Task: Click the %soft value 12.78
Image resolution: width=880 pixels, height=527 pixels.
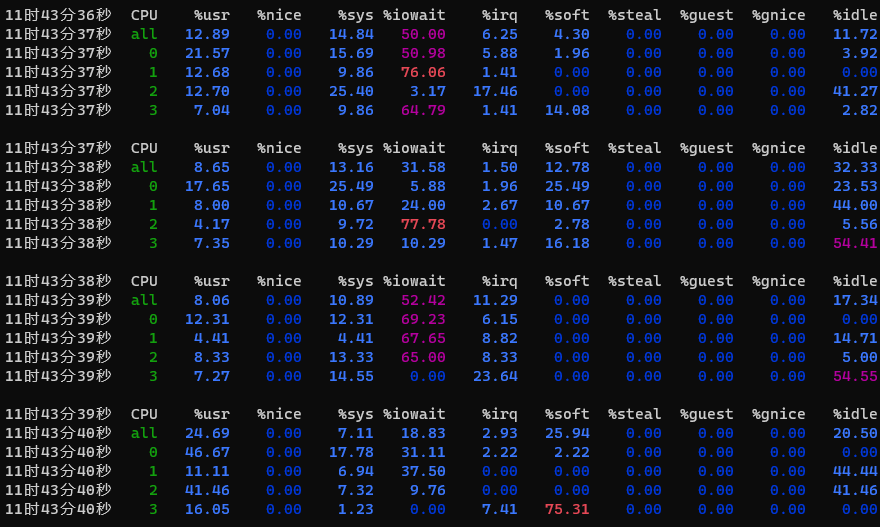Action: coord(567,167)
